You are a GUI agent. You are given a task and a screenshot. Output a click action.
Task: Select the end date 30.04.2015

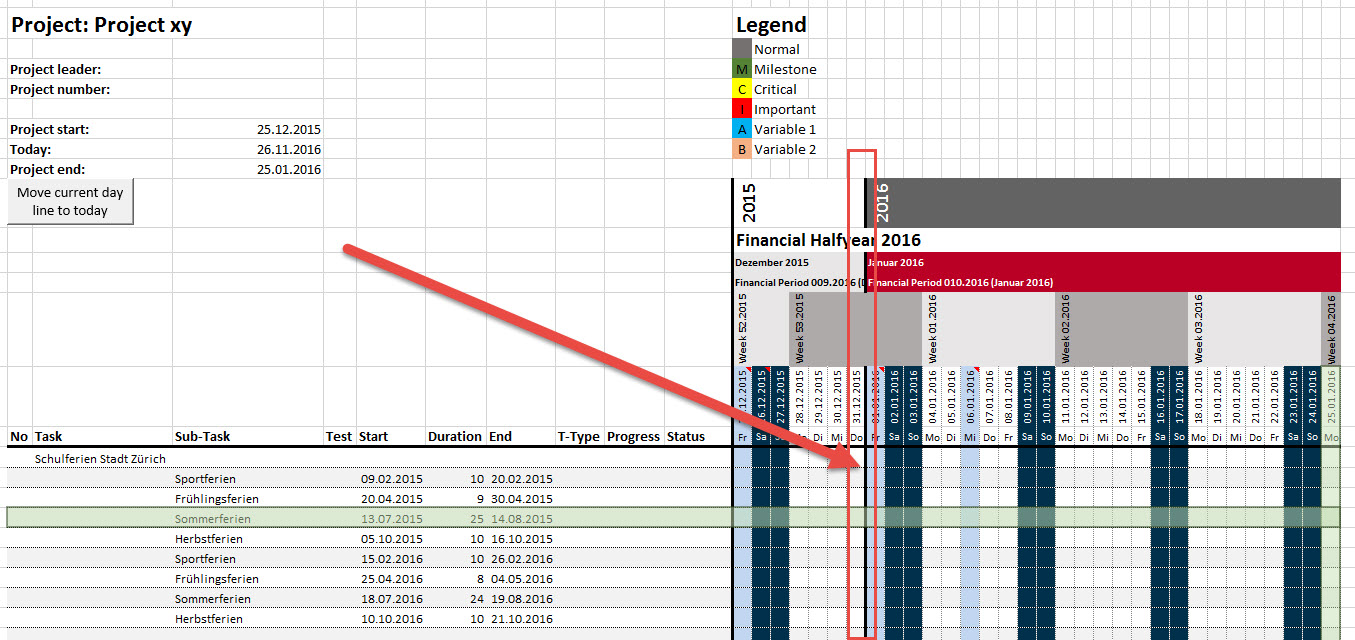(x=521, y=499)
